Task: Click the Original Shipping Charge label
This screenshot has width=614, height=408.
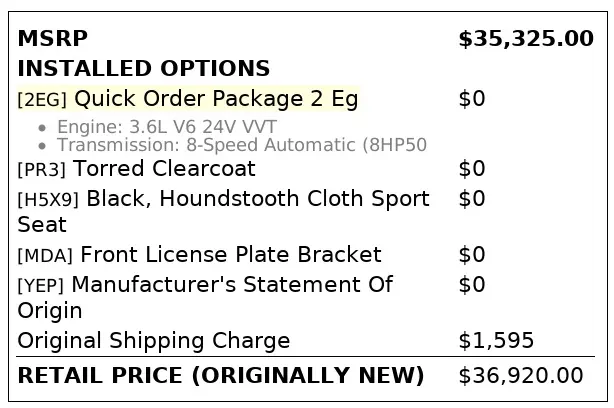Action: (x=154, y=341)
